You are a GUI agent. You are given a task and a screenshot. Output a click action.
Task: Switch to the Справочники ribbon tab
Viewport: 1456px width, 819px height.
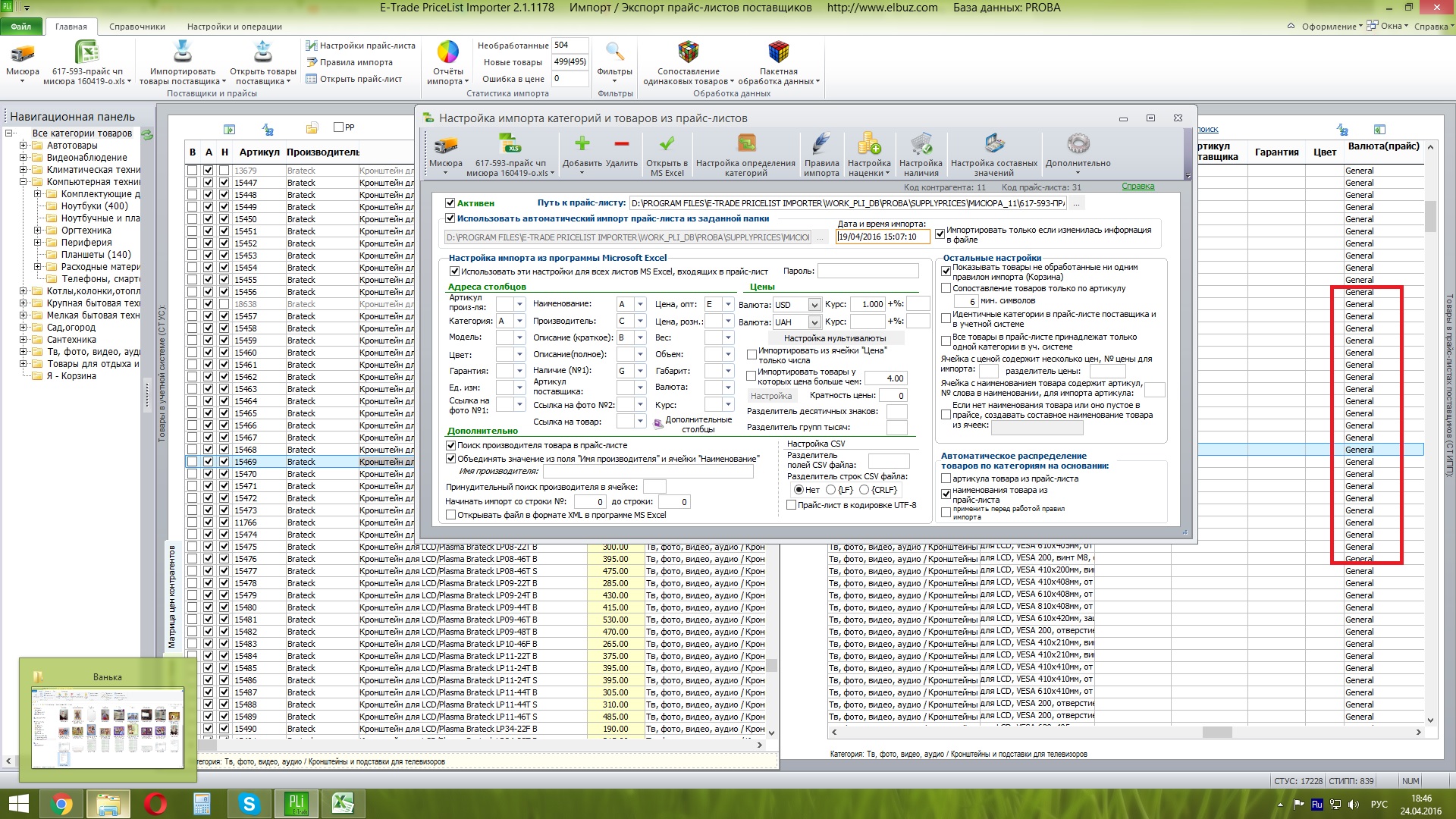point(137,27)
